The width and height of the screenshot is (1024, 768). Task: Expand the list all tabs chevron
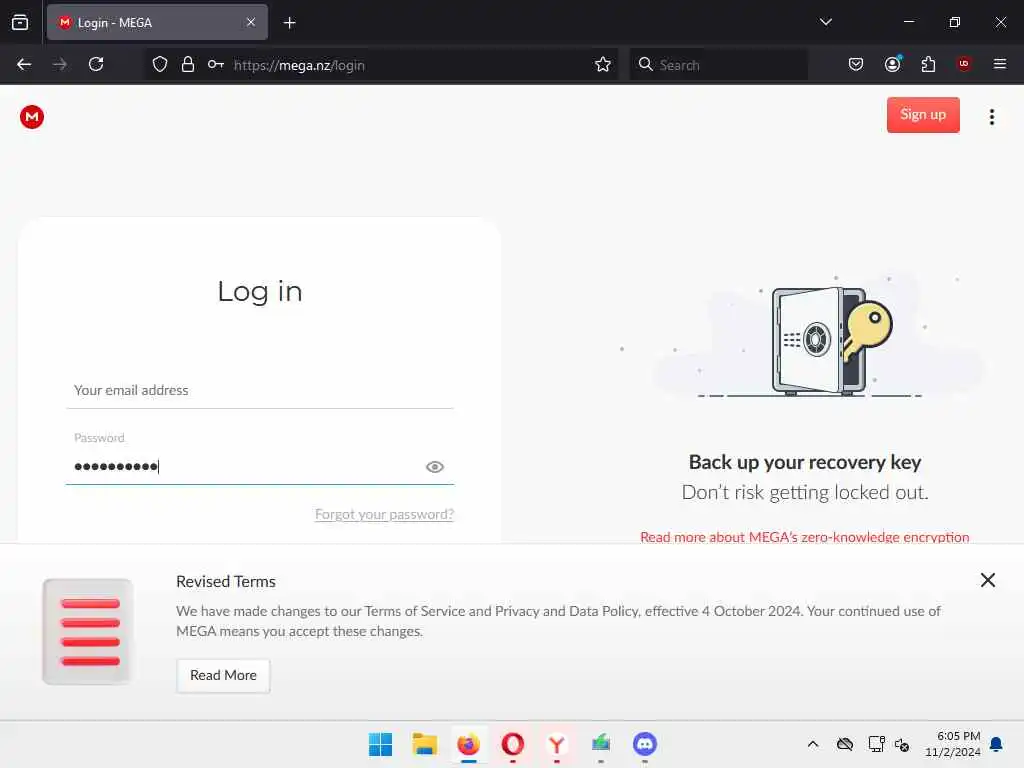(825, 22)
